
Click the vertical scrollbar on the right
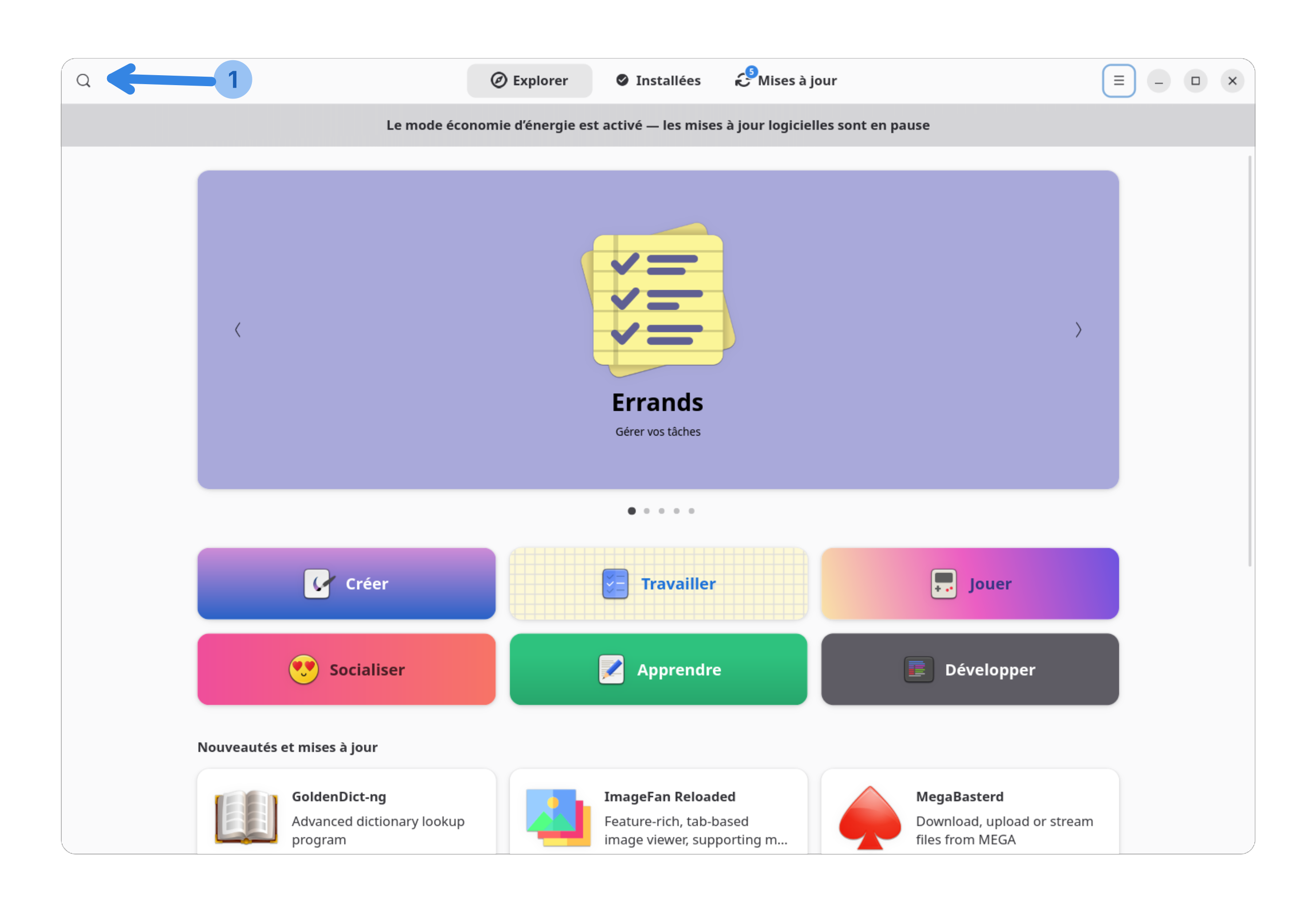coord(1250,361)
